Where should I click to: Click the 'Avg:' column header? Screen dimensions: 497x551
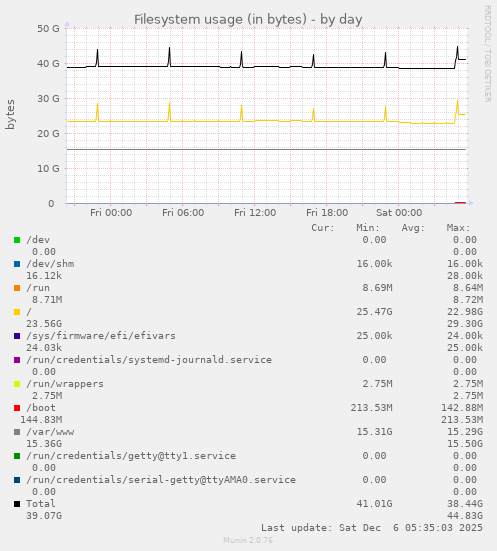point(413,228)
